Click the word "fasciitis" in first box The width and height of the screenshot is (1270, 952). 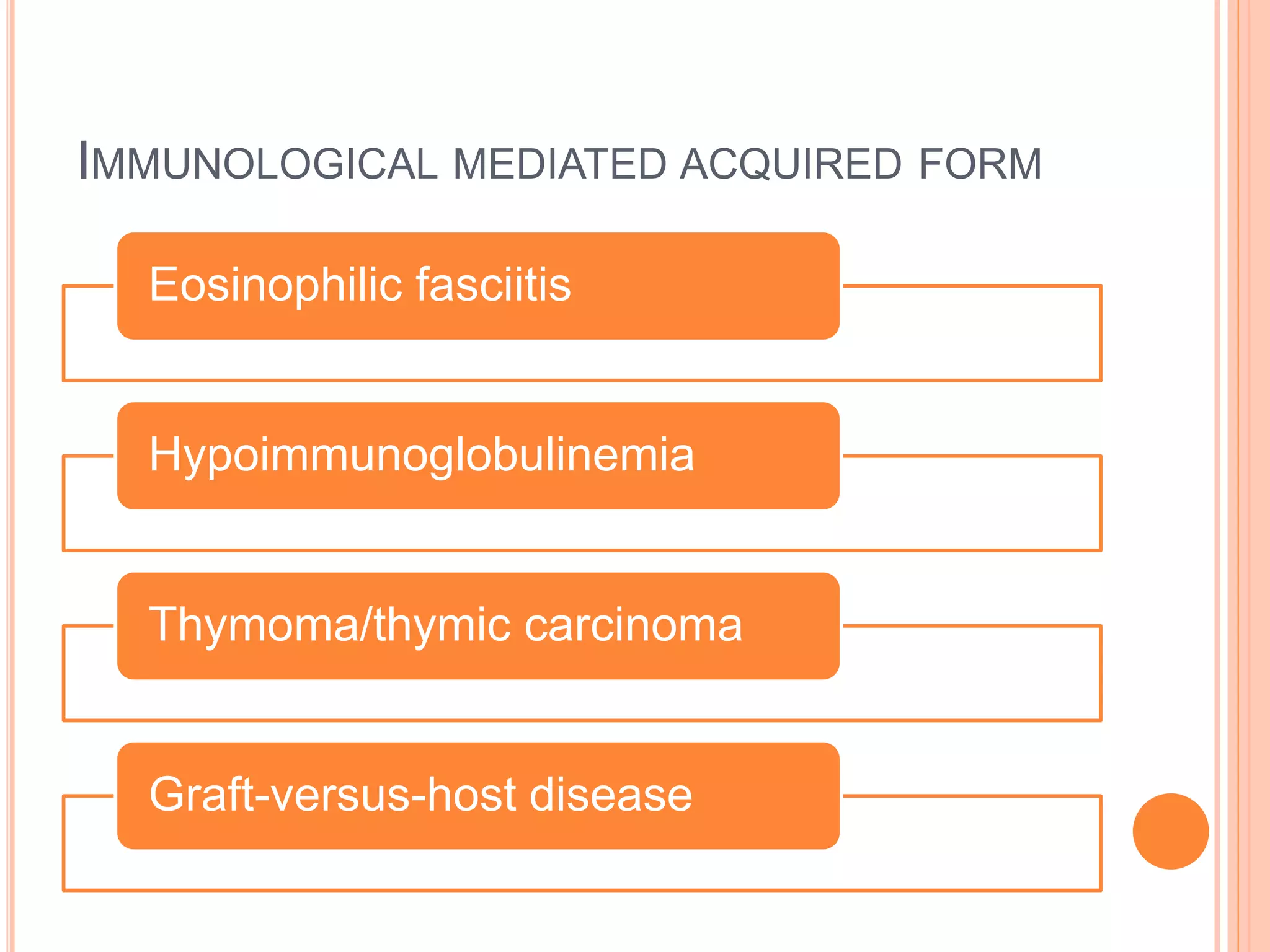pyautogui.click(x=493, y=285)
